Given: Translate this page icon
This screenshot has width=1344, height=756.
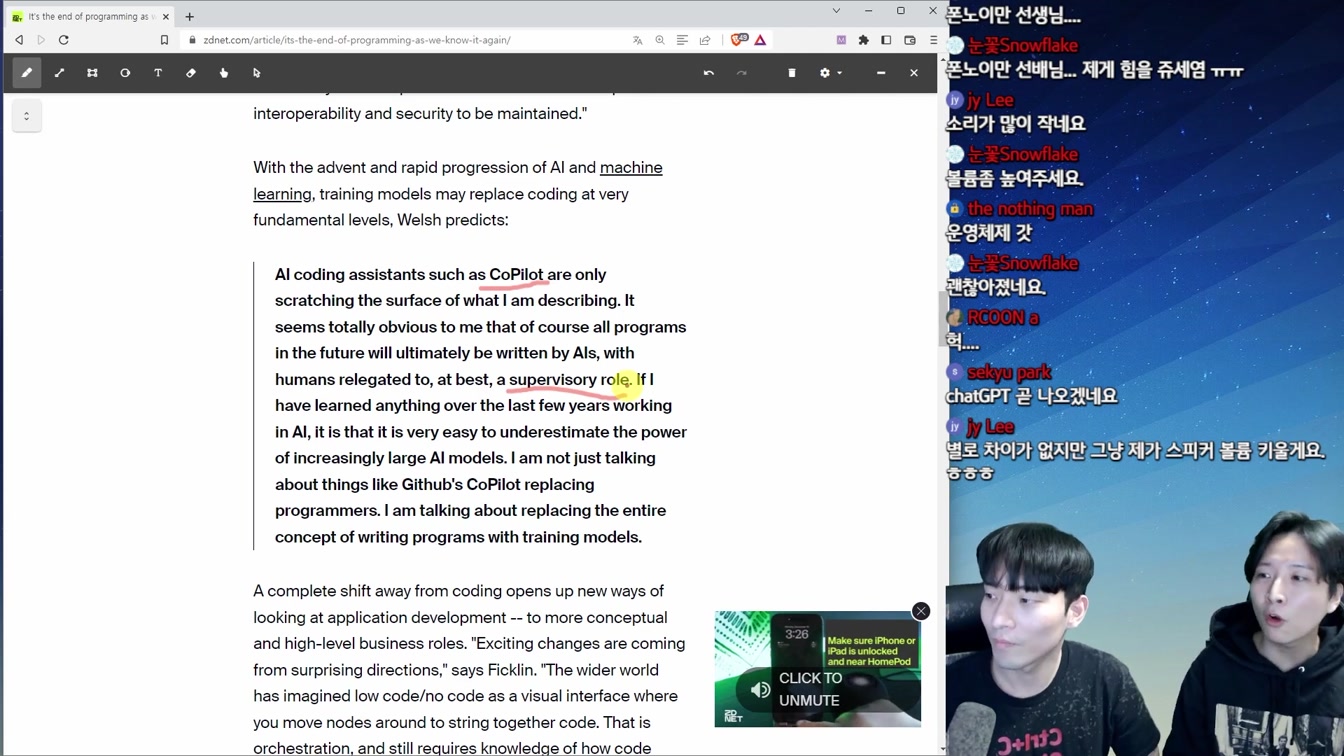Looking at the screenshot, I should pyautogui.click(x=638, y=40).
